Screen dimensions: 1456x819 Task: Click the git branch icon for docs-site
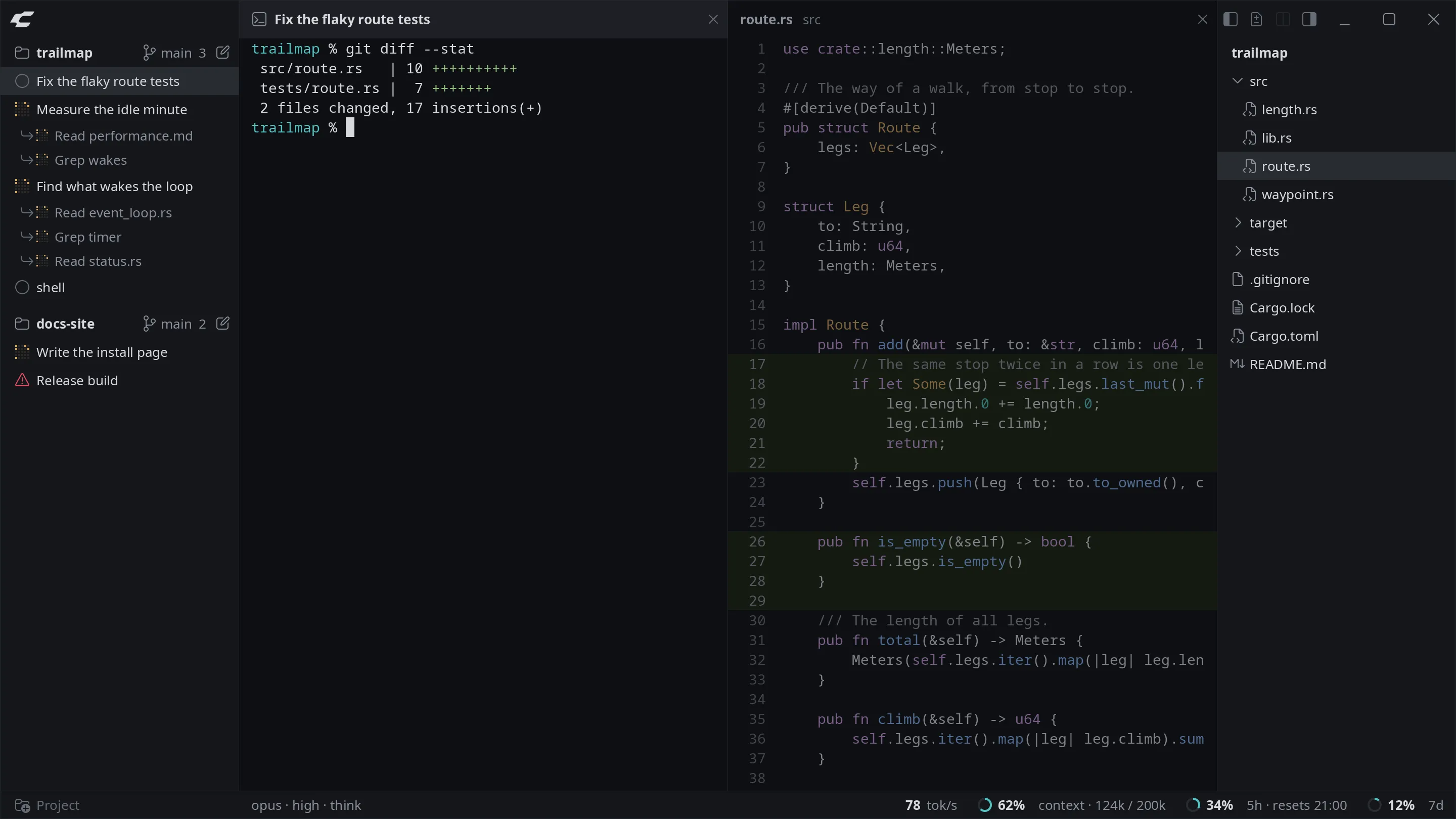149,324
